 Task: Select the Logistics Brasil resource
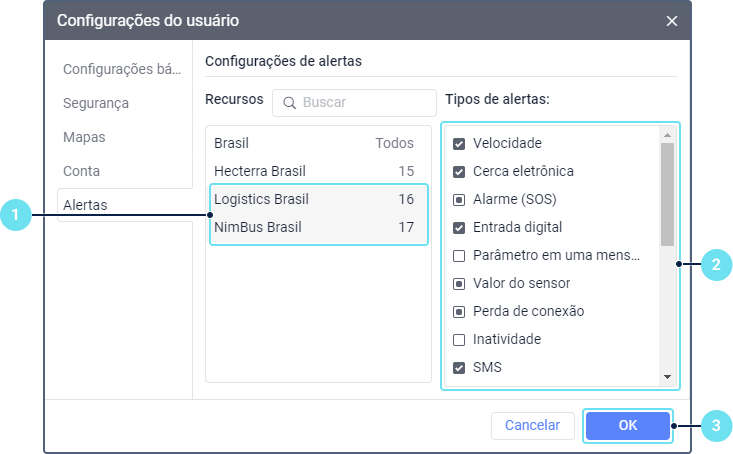tap(314, 199)
